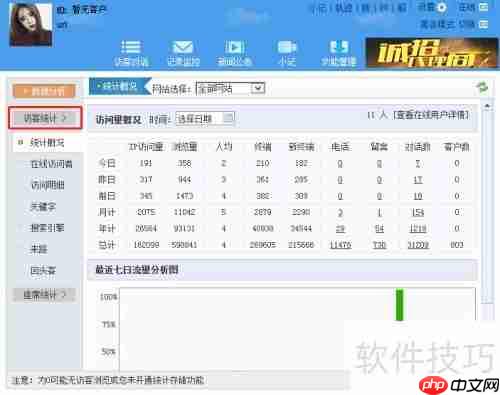Viewport: 500px width, 395px height.
Task: Click the list icon in top toolbar
Action: (x=131, y=47)
